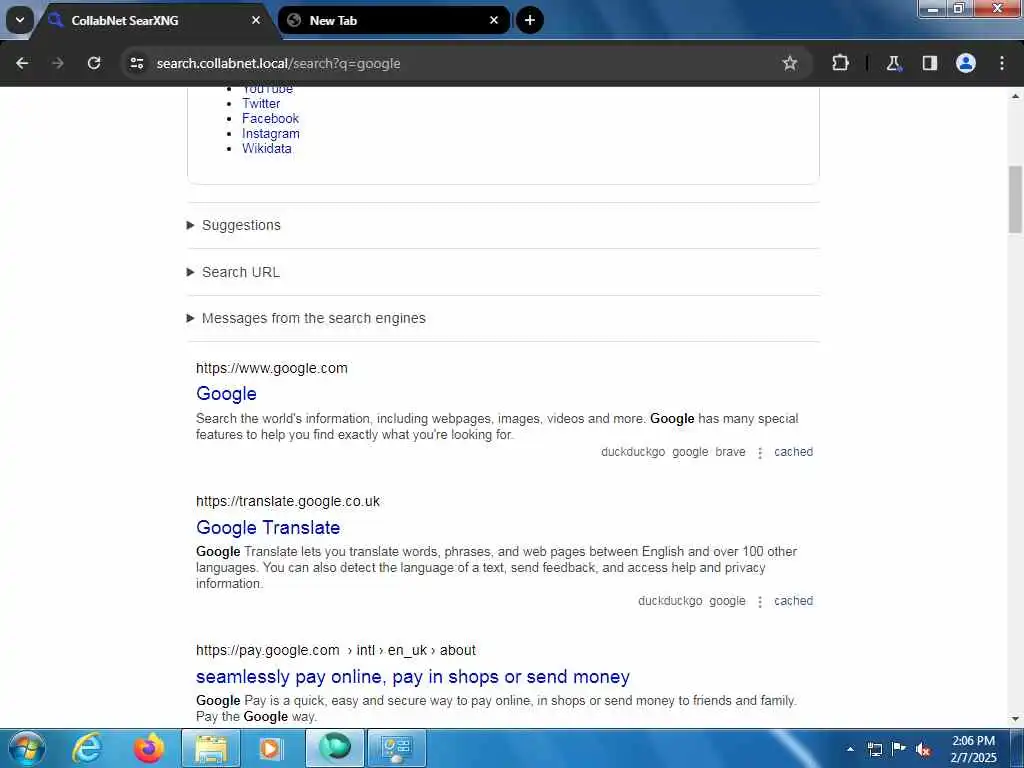This screenshot has width=1024, height=768.
Task: Switch to the CollabNet SearXNG tab
Action: (x=153, y=20)
